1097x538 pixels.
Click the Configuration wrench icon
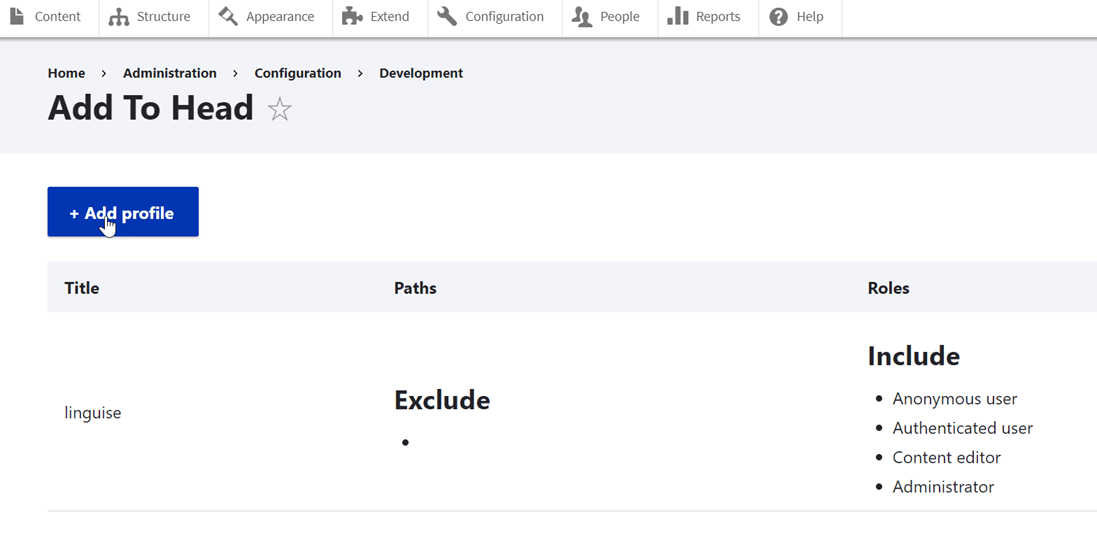[x=447, y=16]
